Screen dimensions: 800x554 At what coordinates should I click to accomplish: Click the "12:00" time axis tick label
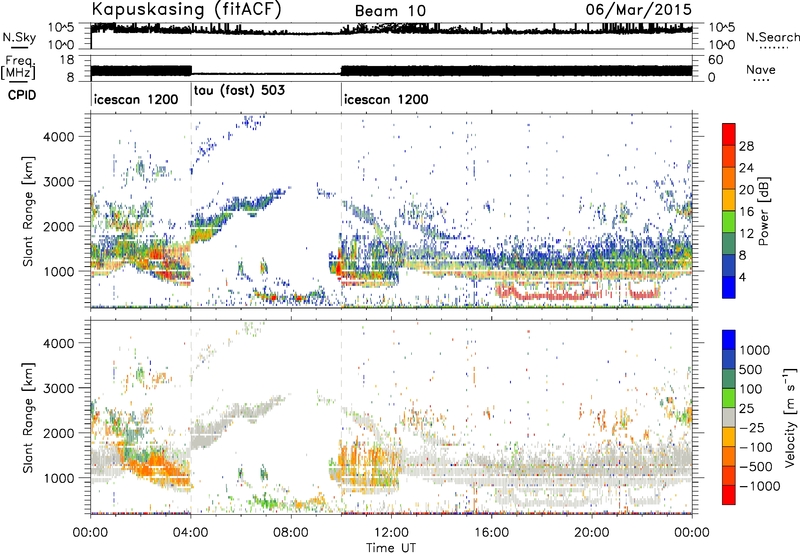[391, 533]
